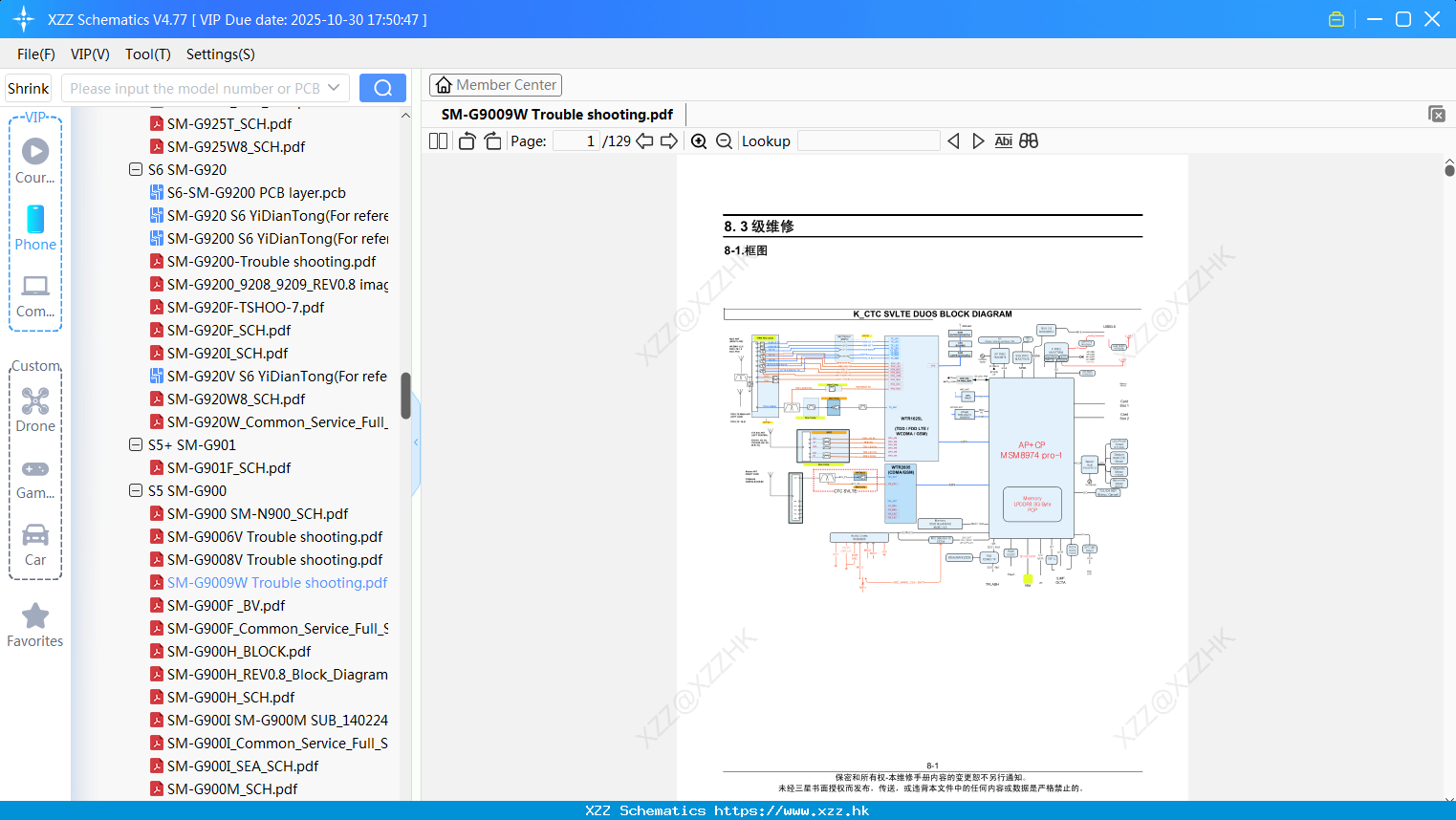Screen dimensions: 1456x820
Task: Collapse the S5 SM-G900 tree node
Action: point(135,490)
